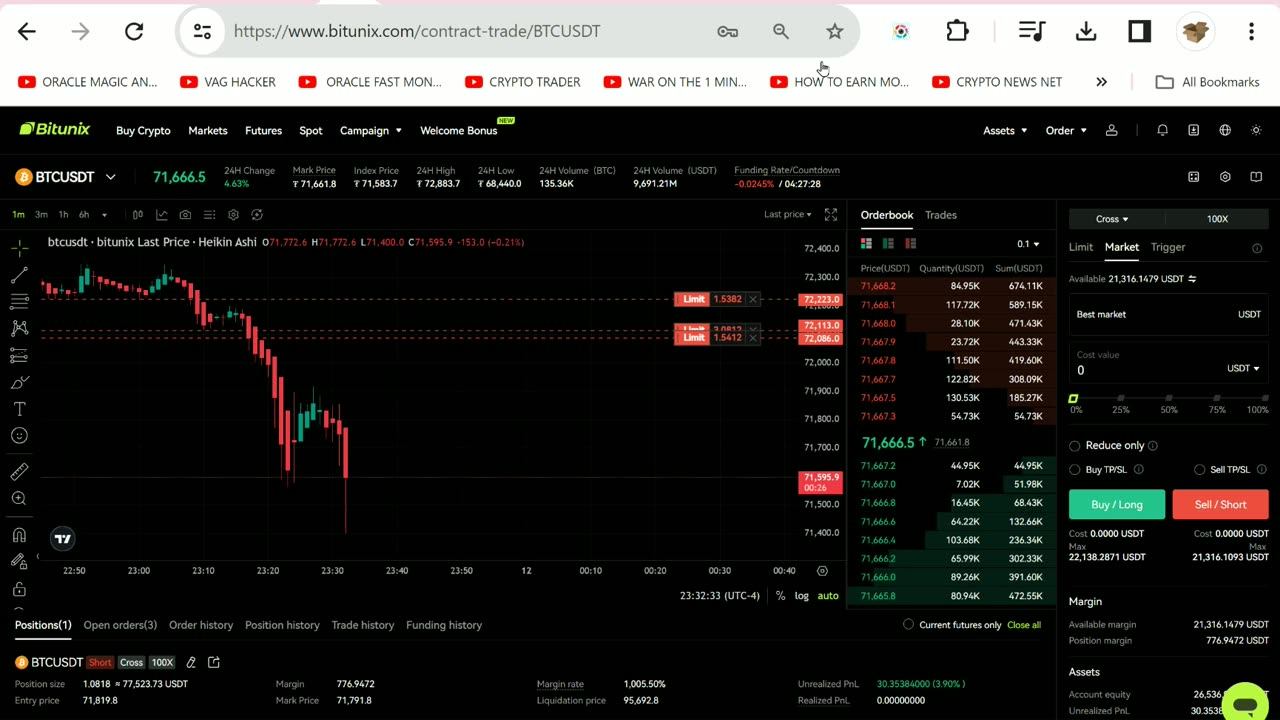Open the language globe selector
1280x720 pixels.
point(1225,130)
